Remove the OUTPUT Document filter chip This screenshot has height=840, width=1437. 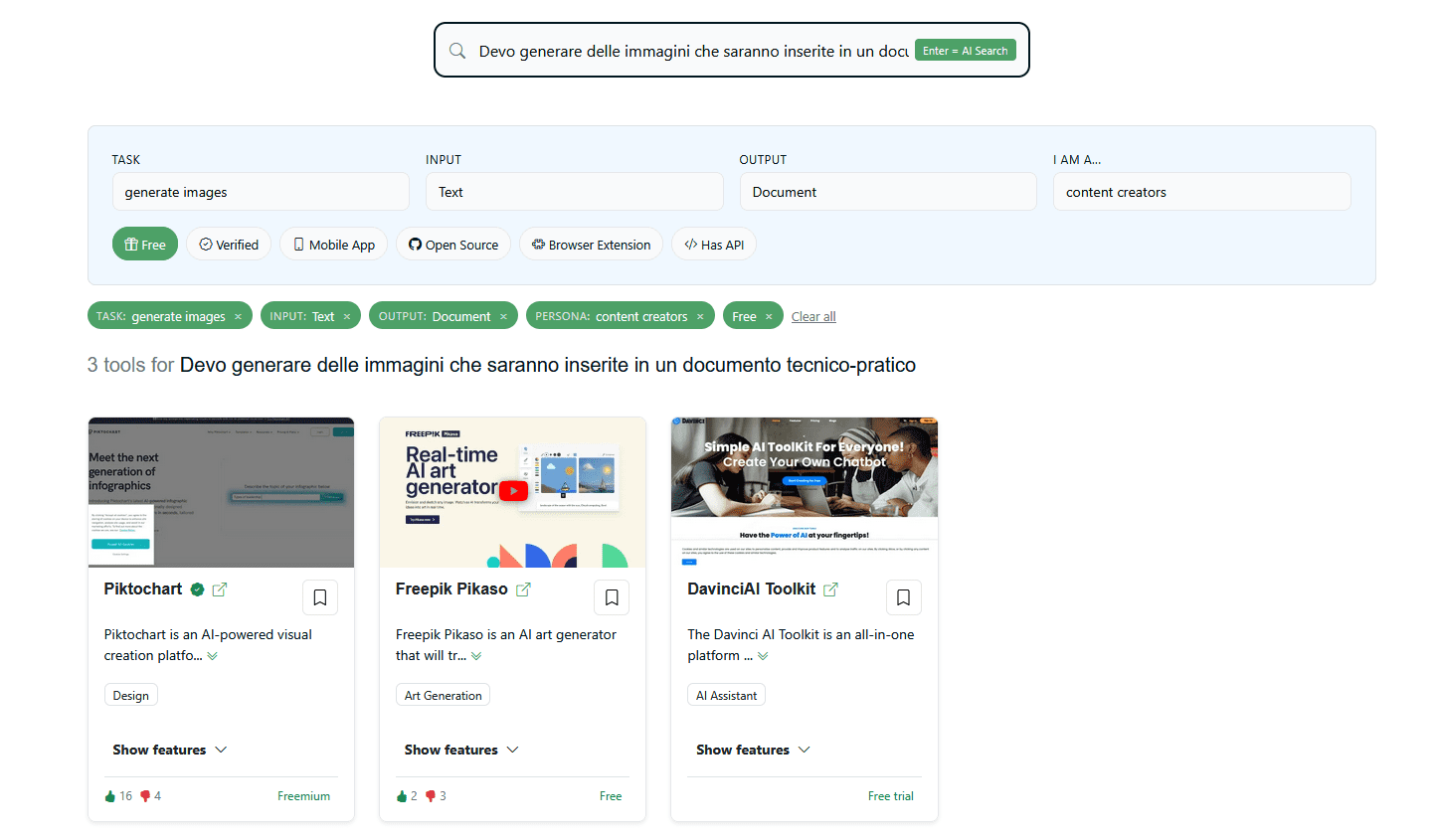(x=503, y=317)
